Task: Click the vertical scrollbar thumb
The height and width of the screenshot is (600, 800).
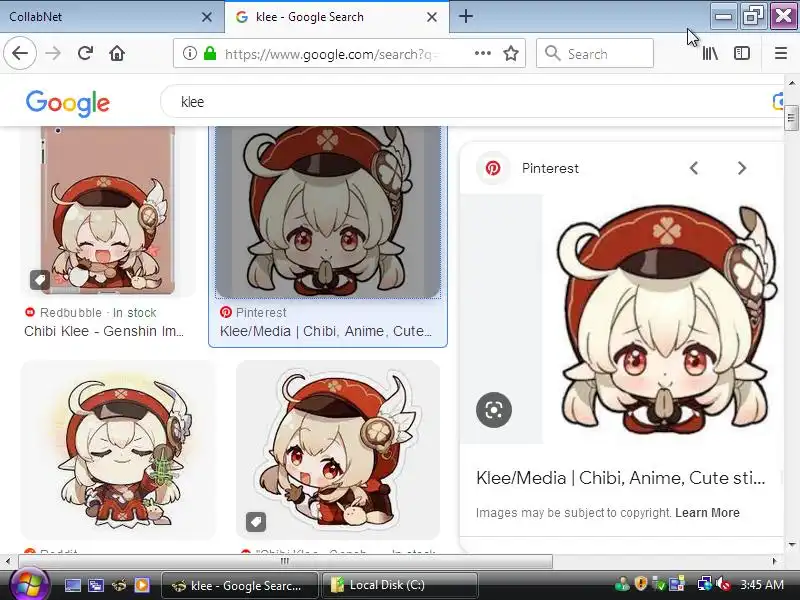Action: [791, 118]
